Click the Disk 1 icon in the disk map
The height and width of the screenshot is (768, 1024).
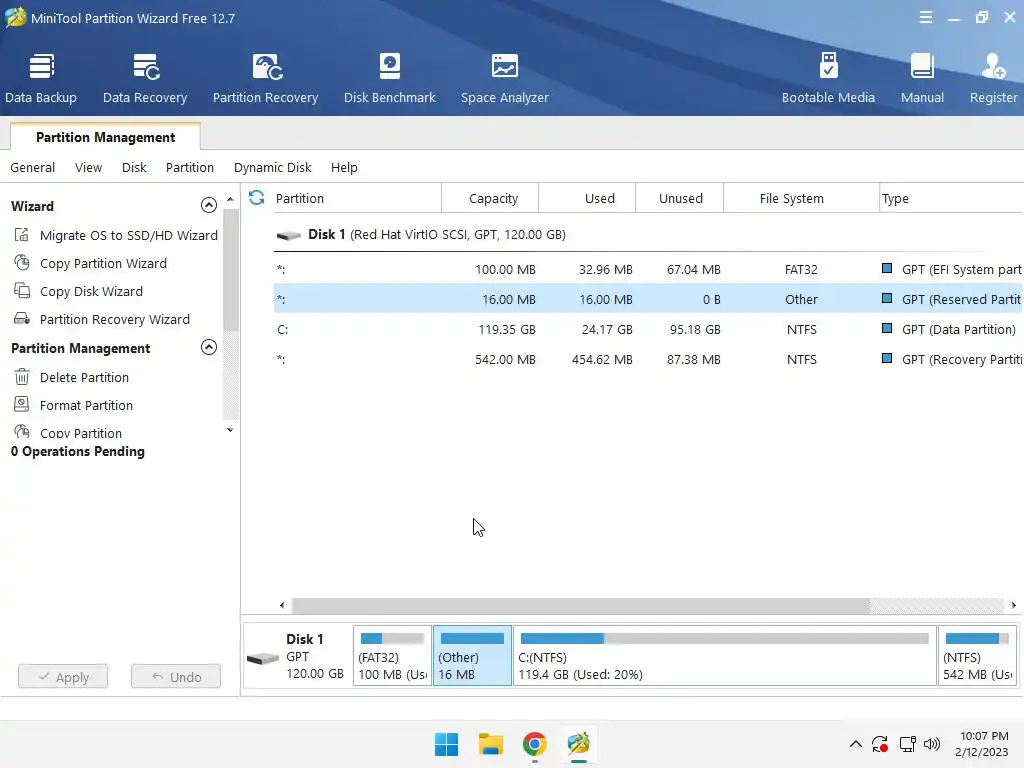click(x=263, y=658)
